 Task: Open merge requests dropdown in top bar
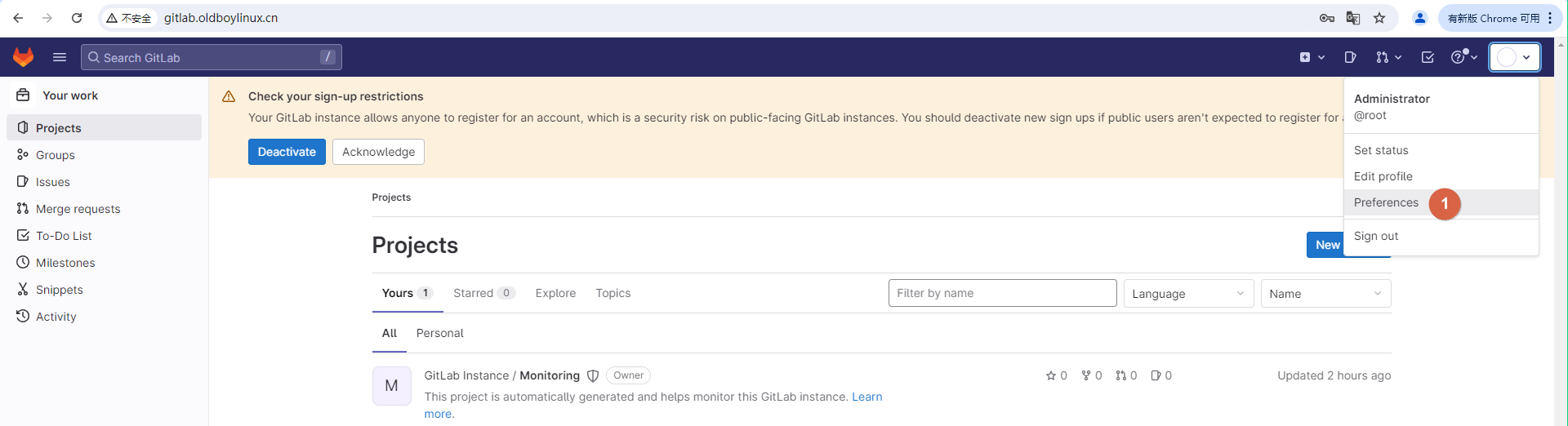pyautogui.click(x=1388, y=57)
